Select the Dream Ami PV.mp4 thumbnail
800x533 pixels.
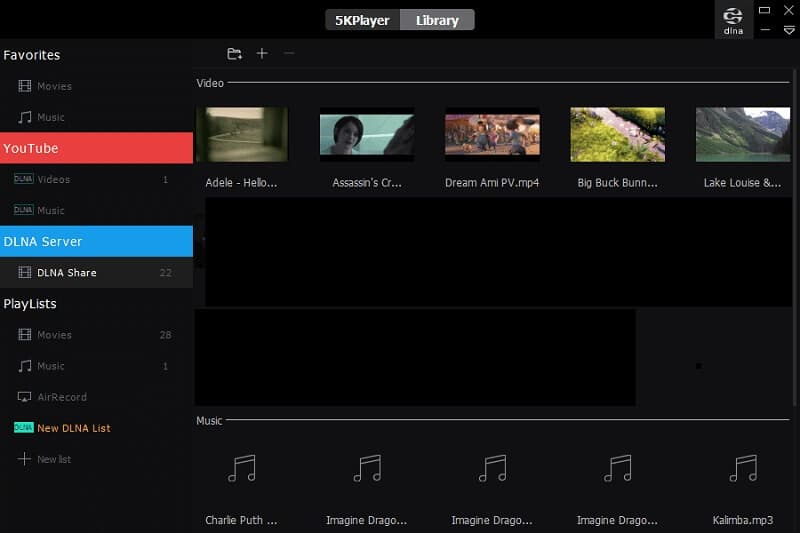pyautogui.click(x=492, y=135)
